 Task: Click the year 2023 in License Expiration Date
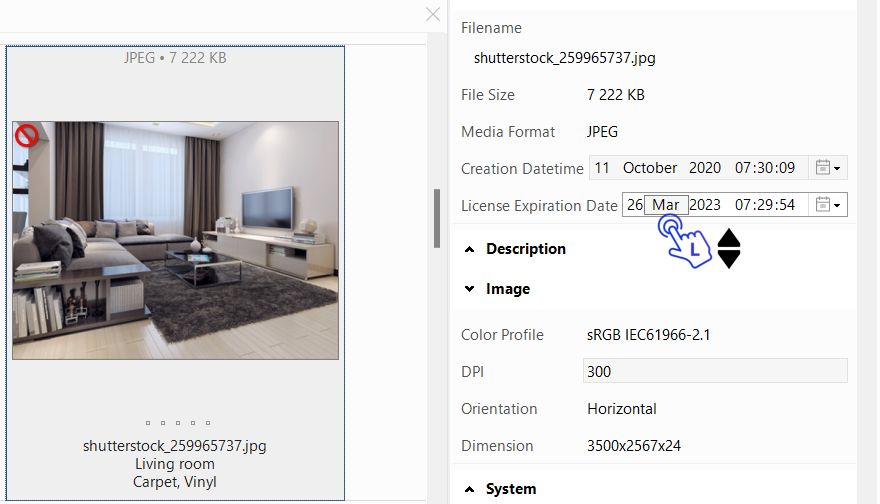705,205
